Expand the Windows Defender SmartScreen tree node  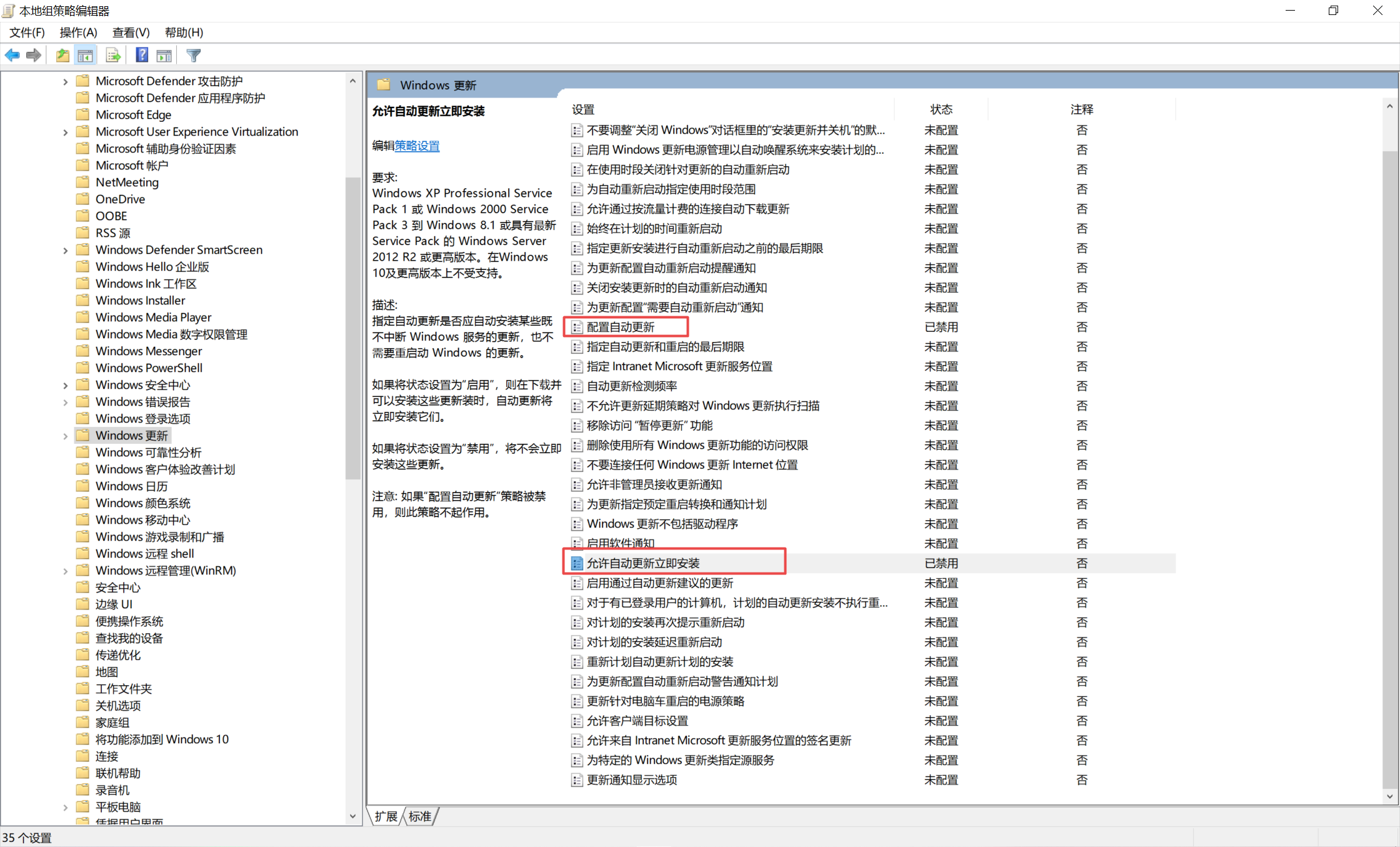(66, 251)
